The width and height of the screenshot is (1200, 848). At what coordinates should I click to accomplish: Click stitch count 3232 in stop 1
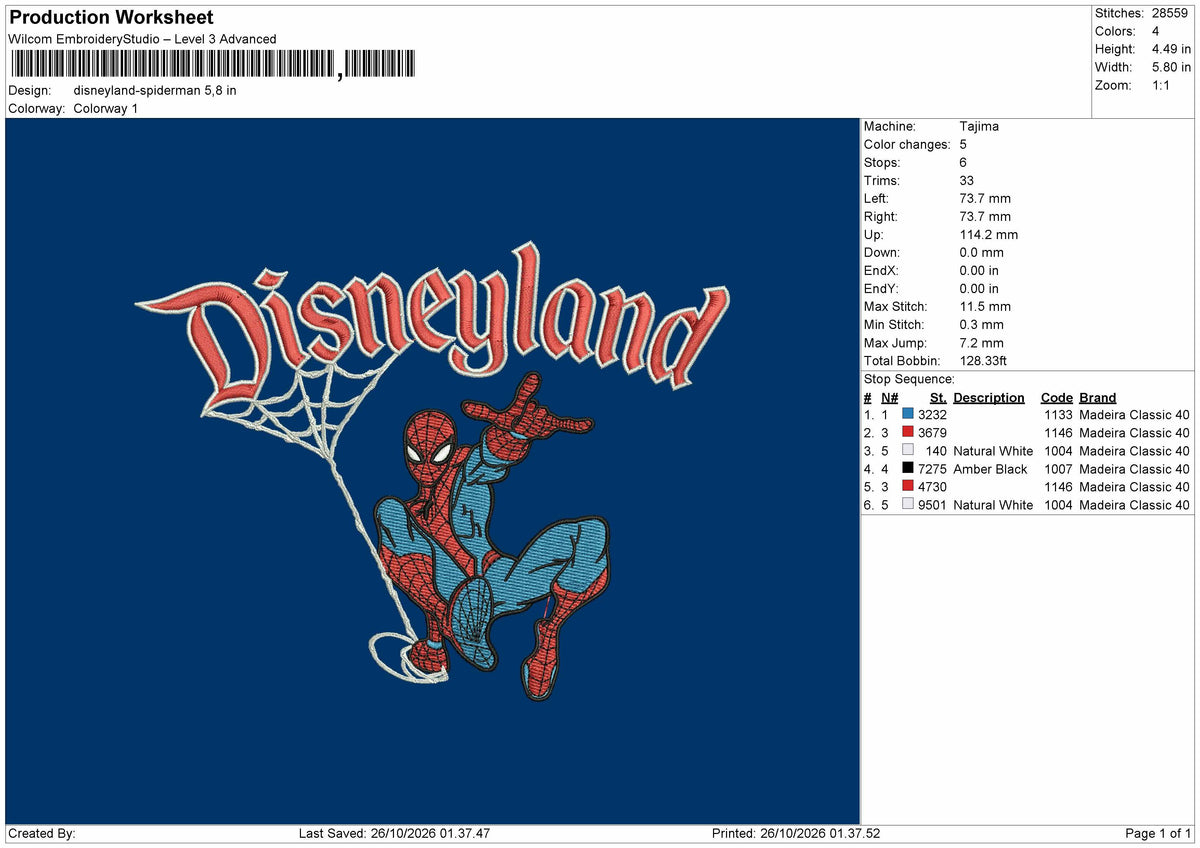click(x=932, y=415)
